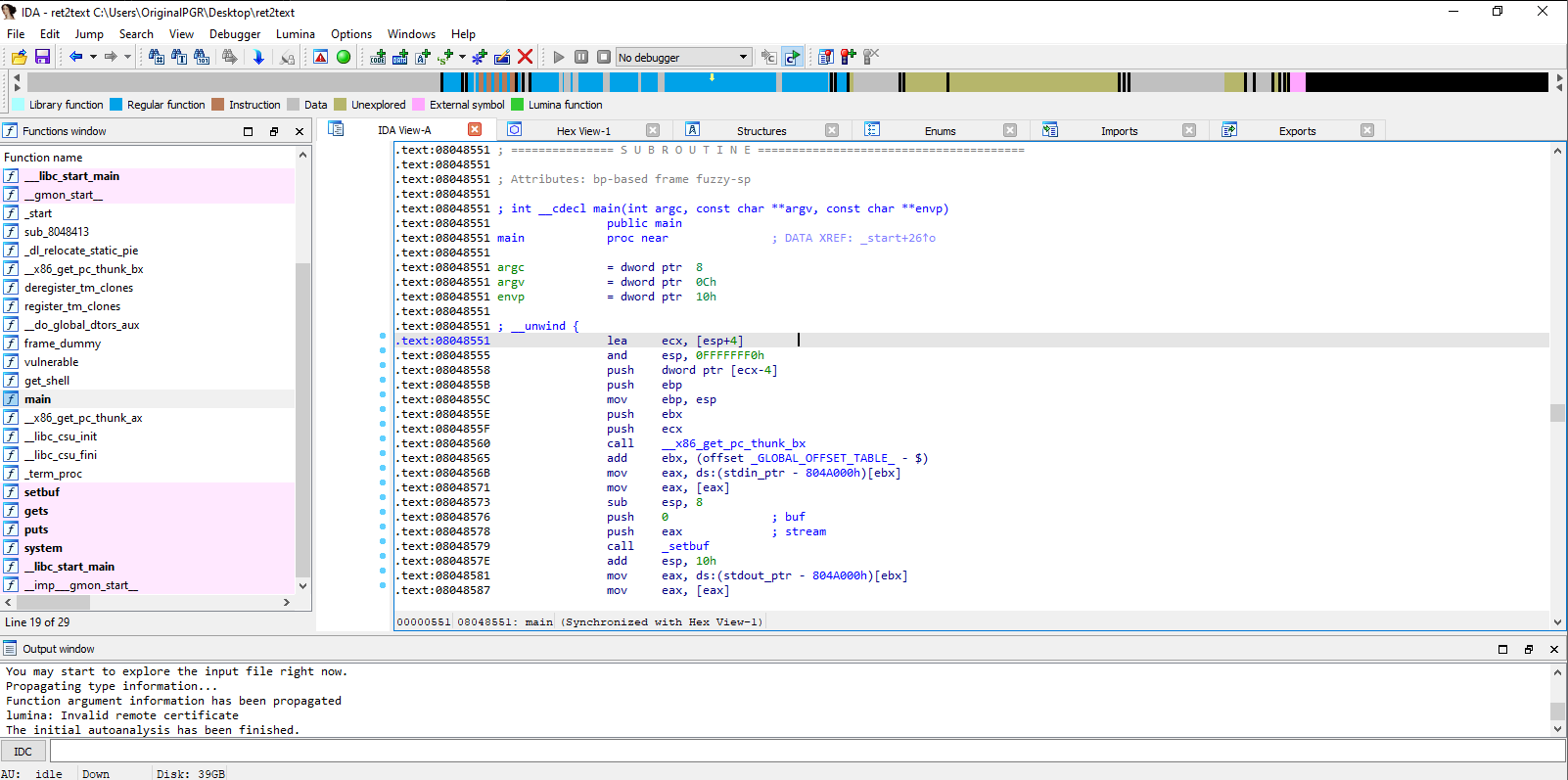Viewport: 1568px width, 780px height.
Task: Select the vulnerable function in the list
Action: (x=51, y=362)
